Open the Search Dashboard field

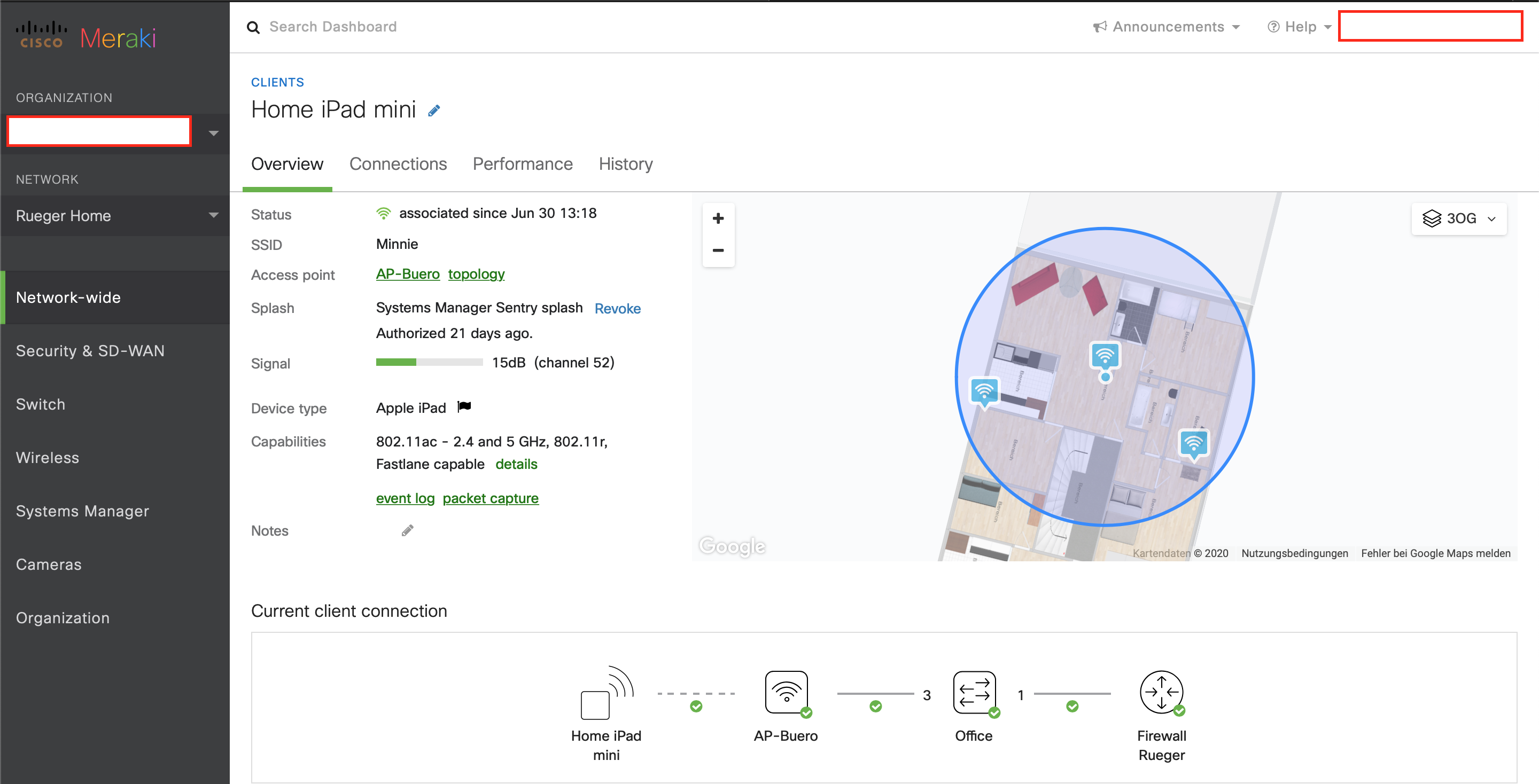point(335,26)
